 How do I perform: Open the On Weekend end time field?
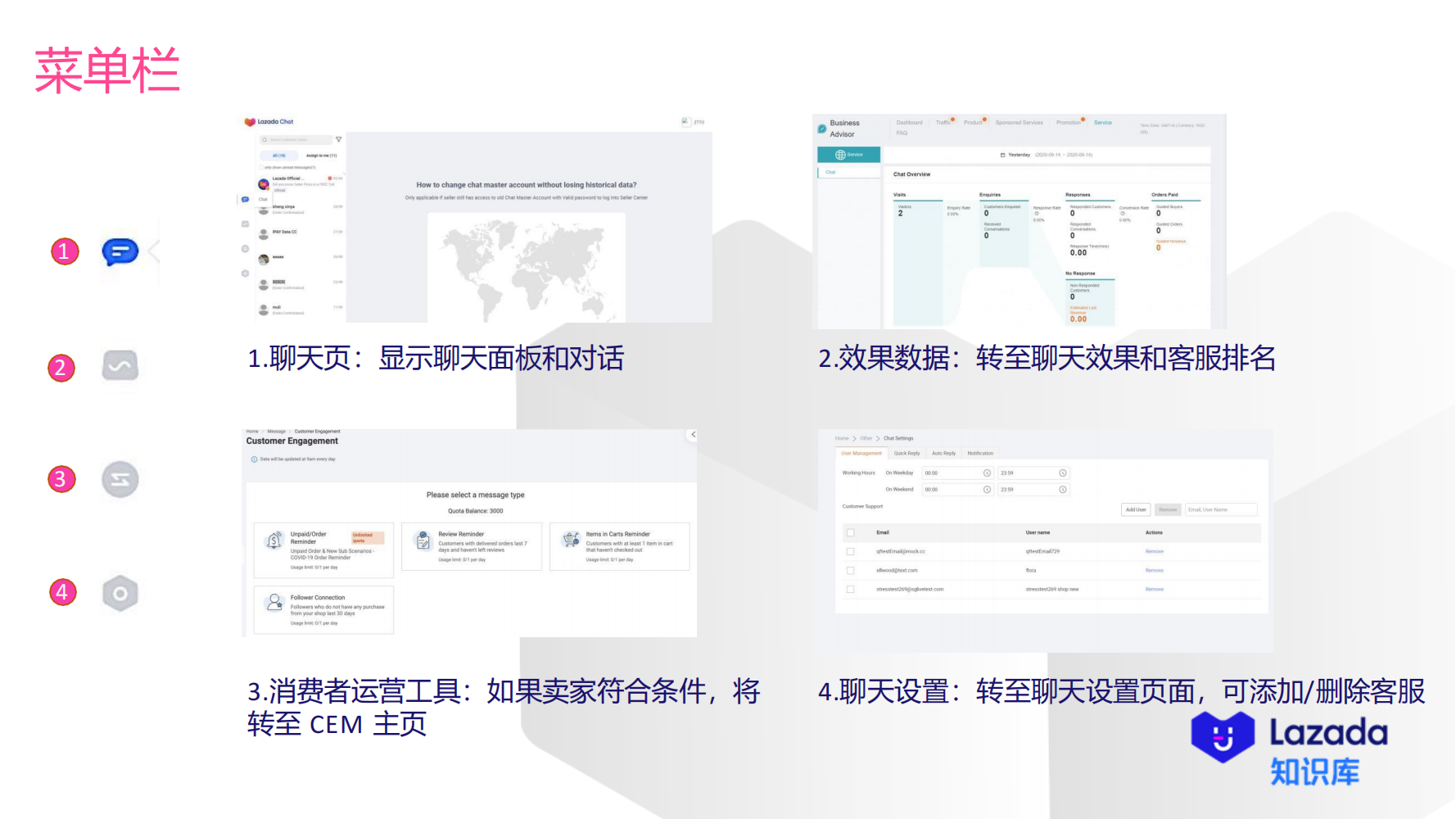click(x=1033, y=490)
